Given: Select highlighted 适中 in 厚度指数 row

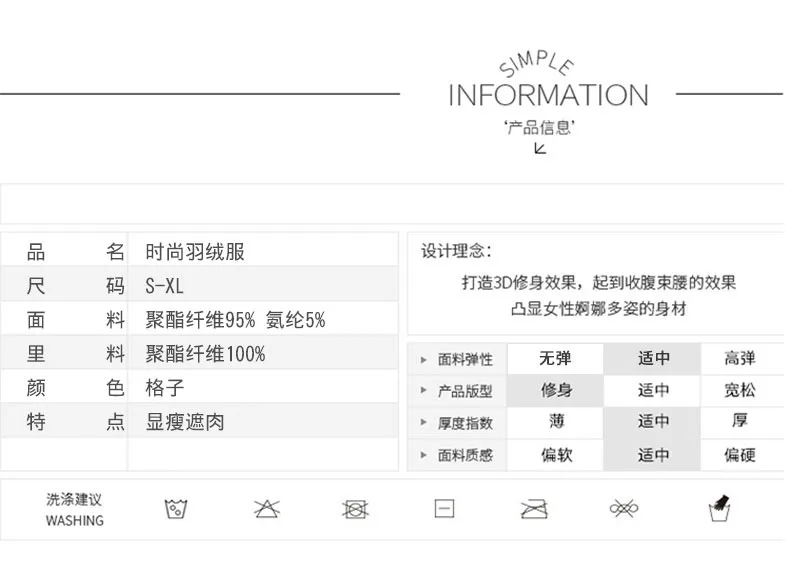Looking at the screenshot, I should tap(652, 422).
